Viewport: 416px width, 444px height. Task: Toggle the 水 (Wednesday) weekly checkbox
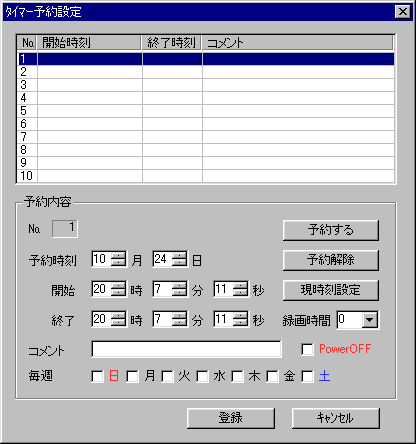[202, 377]
